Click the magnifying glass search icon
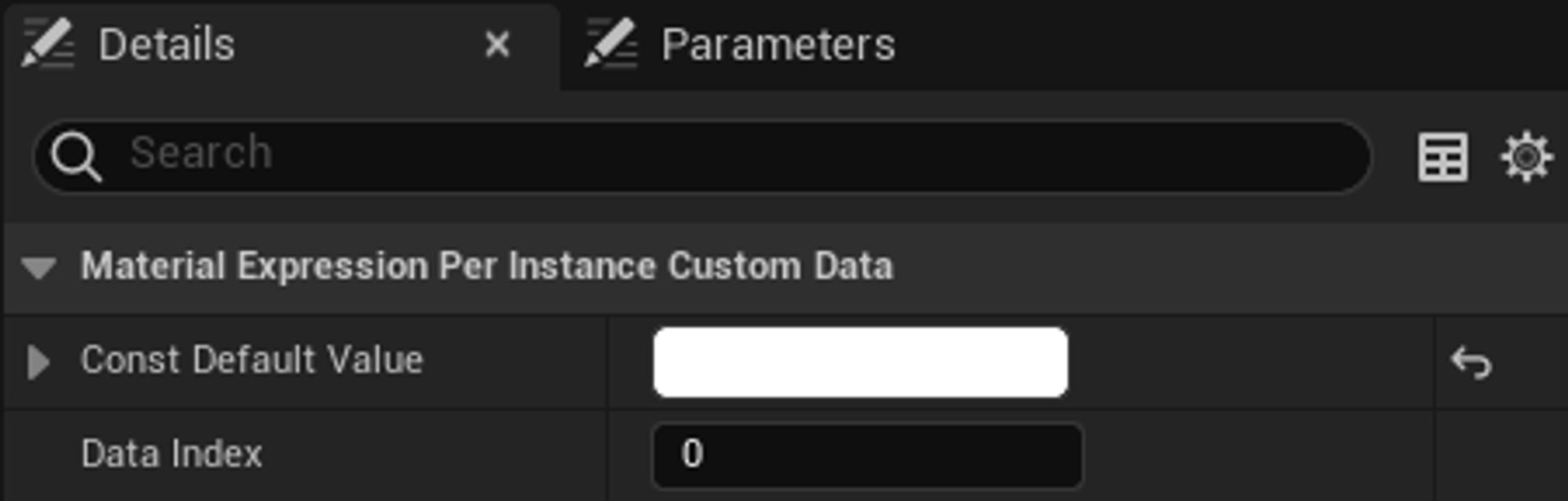Viewport: 1568px width, 501px height. 78,154
